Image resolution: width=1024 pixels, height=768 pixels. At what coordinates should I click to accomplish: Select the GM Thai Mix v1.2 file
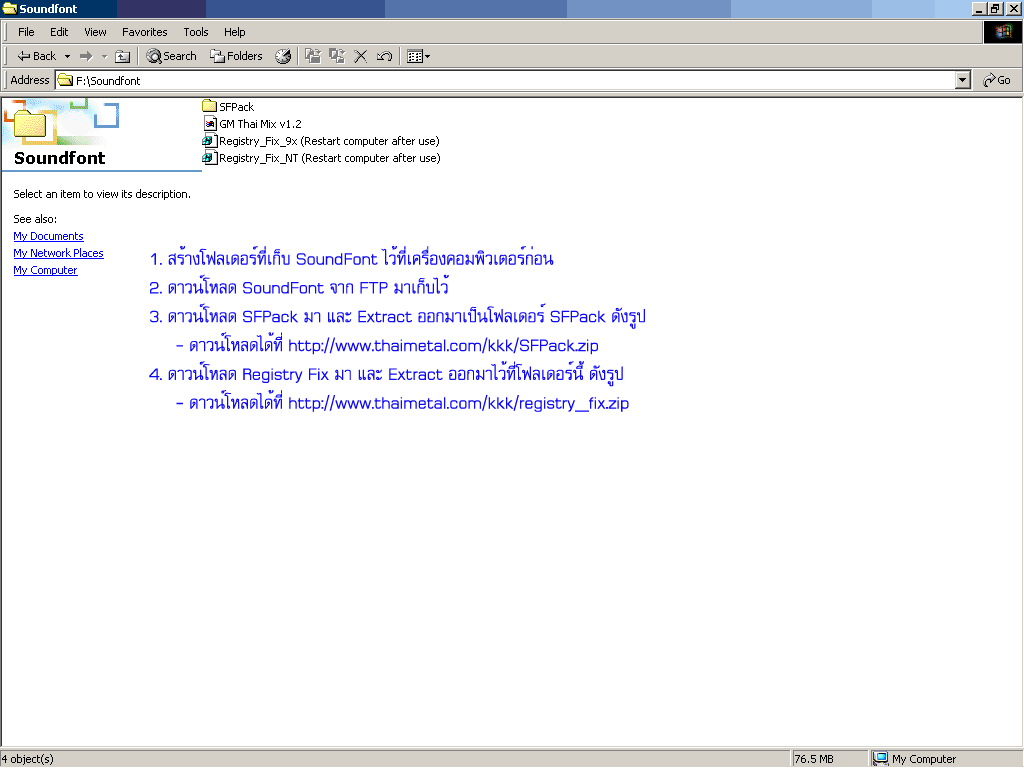(253, 123)
